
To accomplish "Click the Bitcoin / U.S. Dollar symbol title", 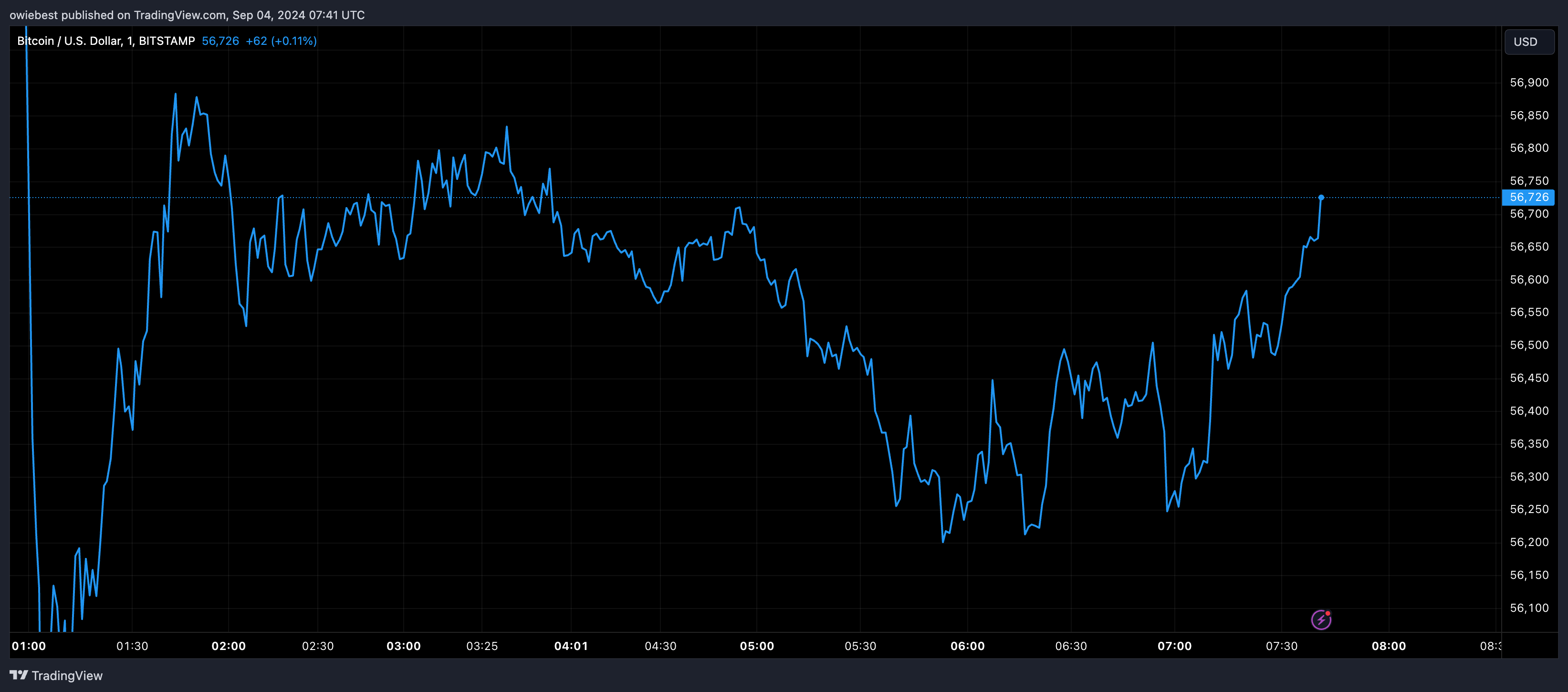I will 106,41.
